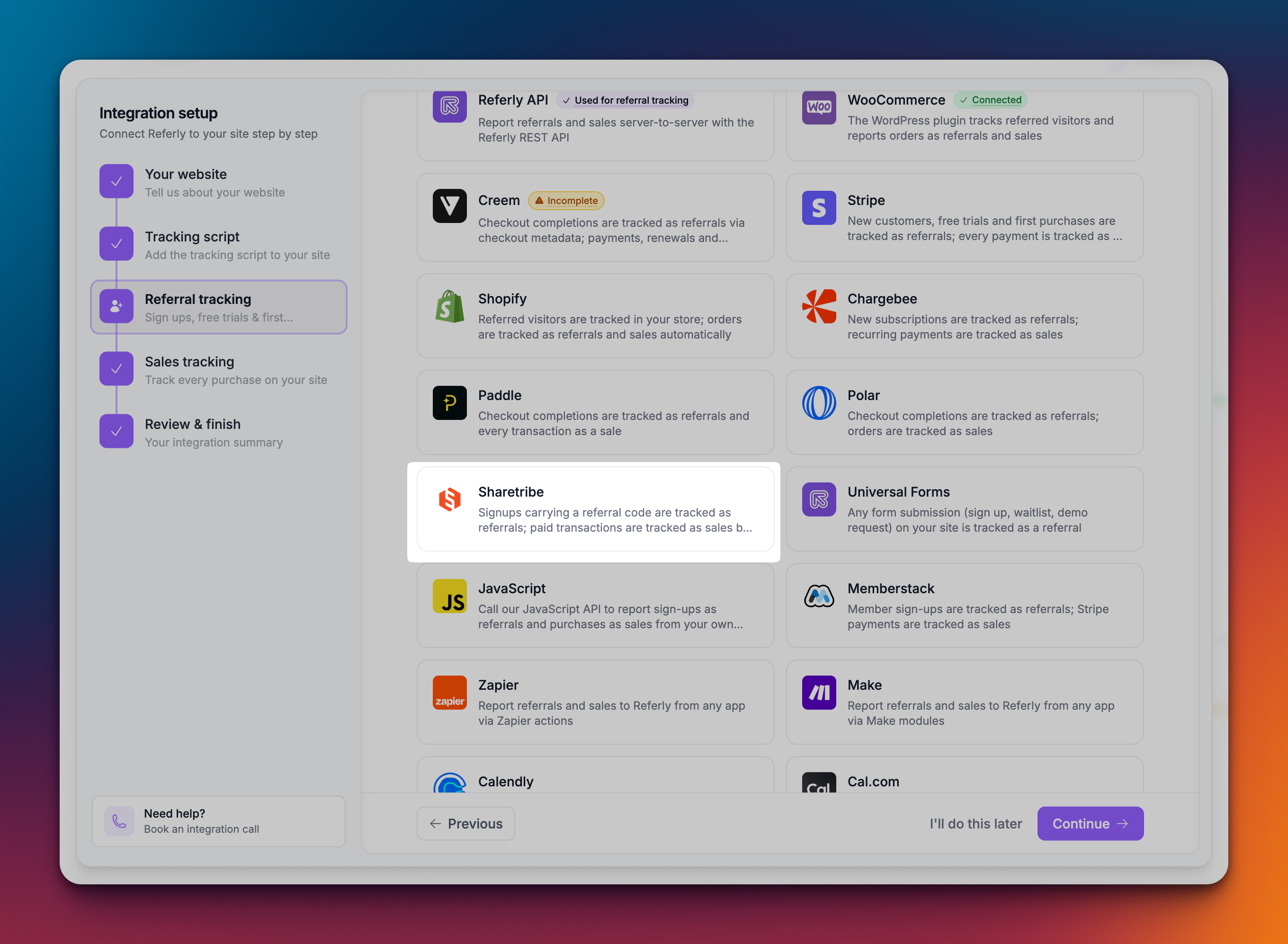Select the Sharetribe logo icon
This screenshot has height=944, width=1288.
click(x=449, y=499)
